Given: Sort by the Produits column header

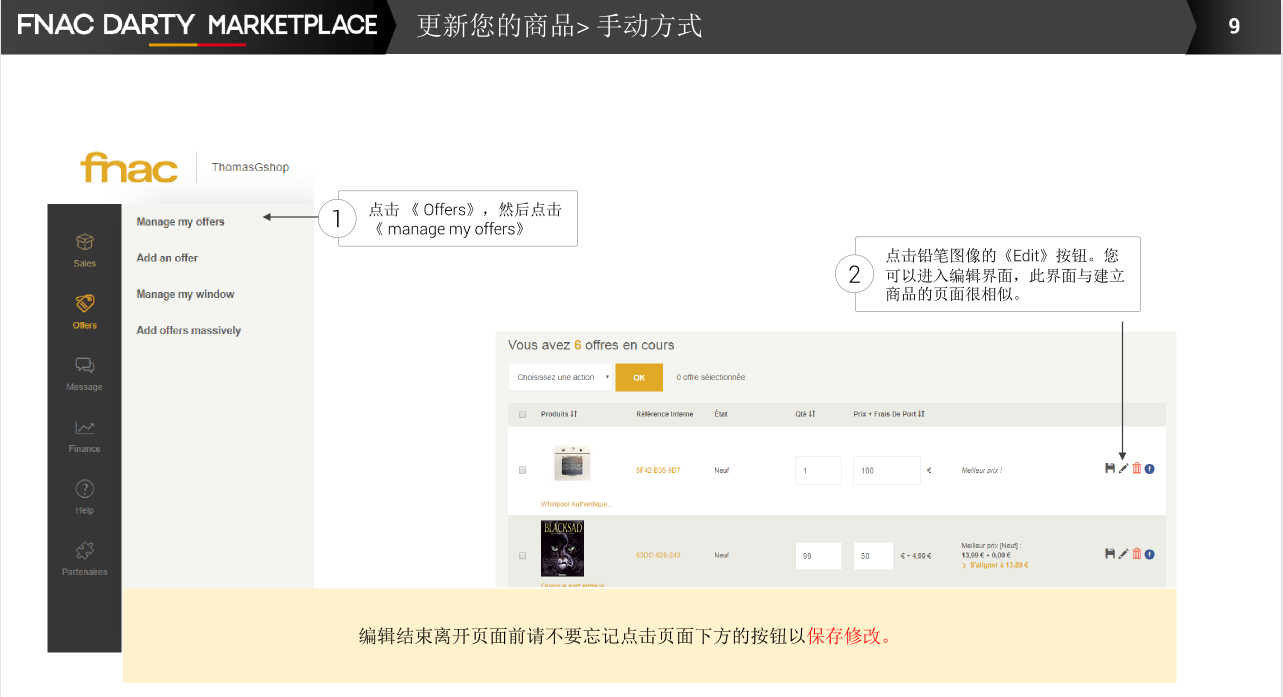Looking at the screenshot, I should point(558,413).
